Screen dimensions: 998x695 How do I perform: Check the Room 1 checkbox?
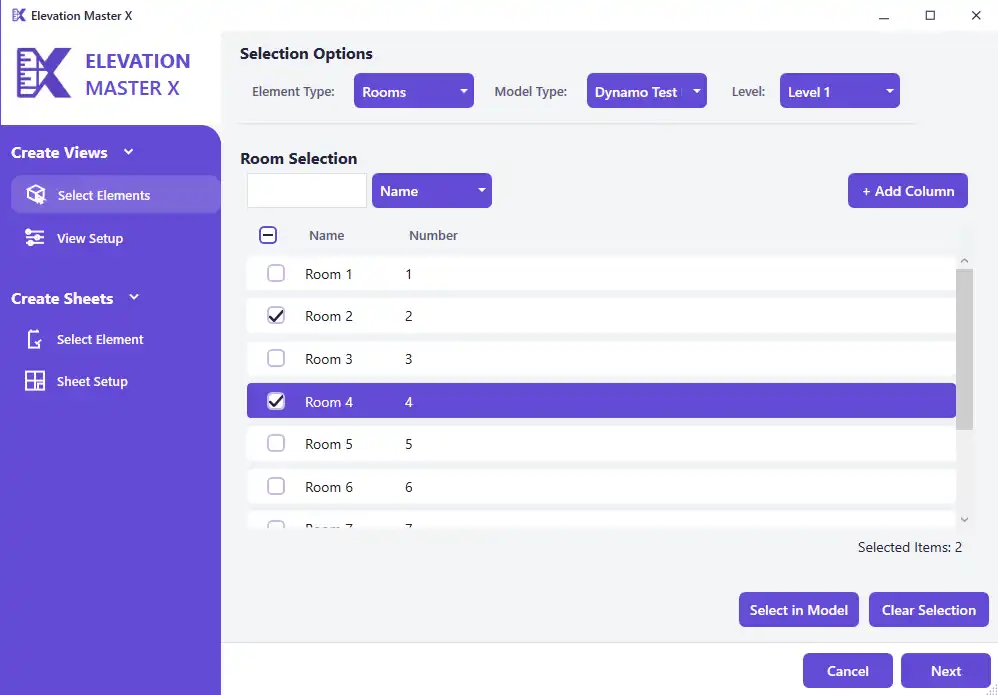click(276, 274)
